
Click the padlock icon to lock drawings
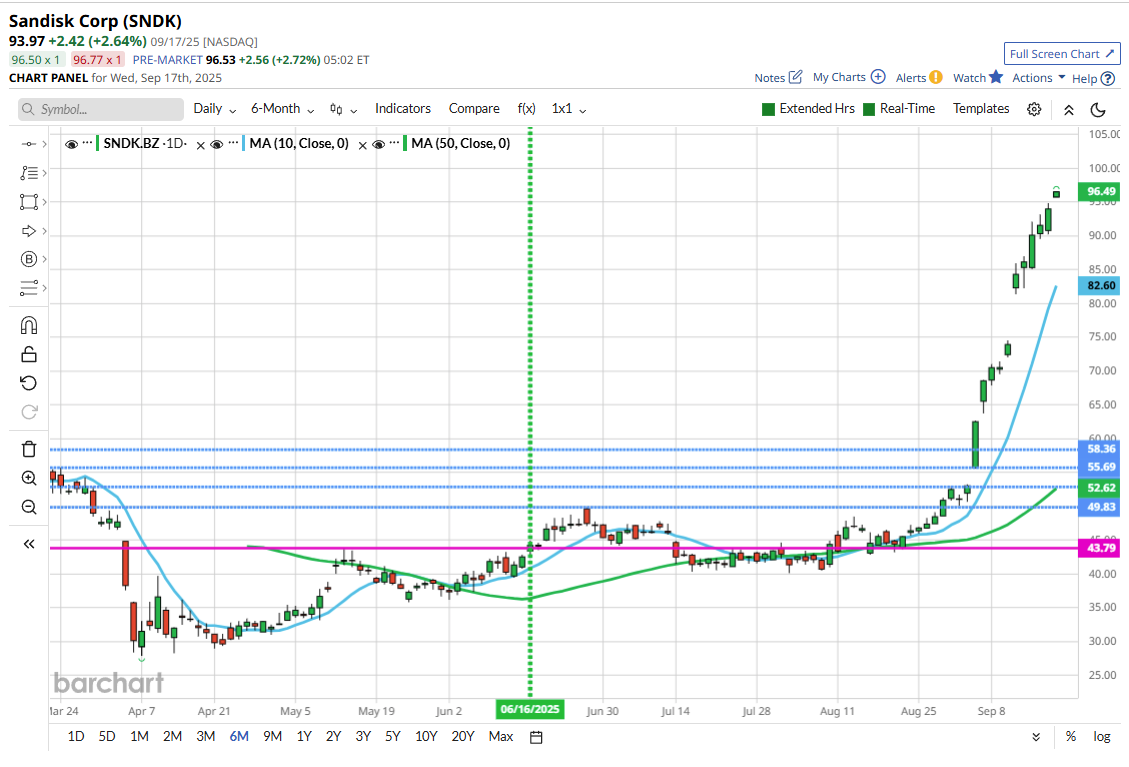29,353
